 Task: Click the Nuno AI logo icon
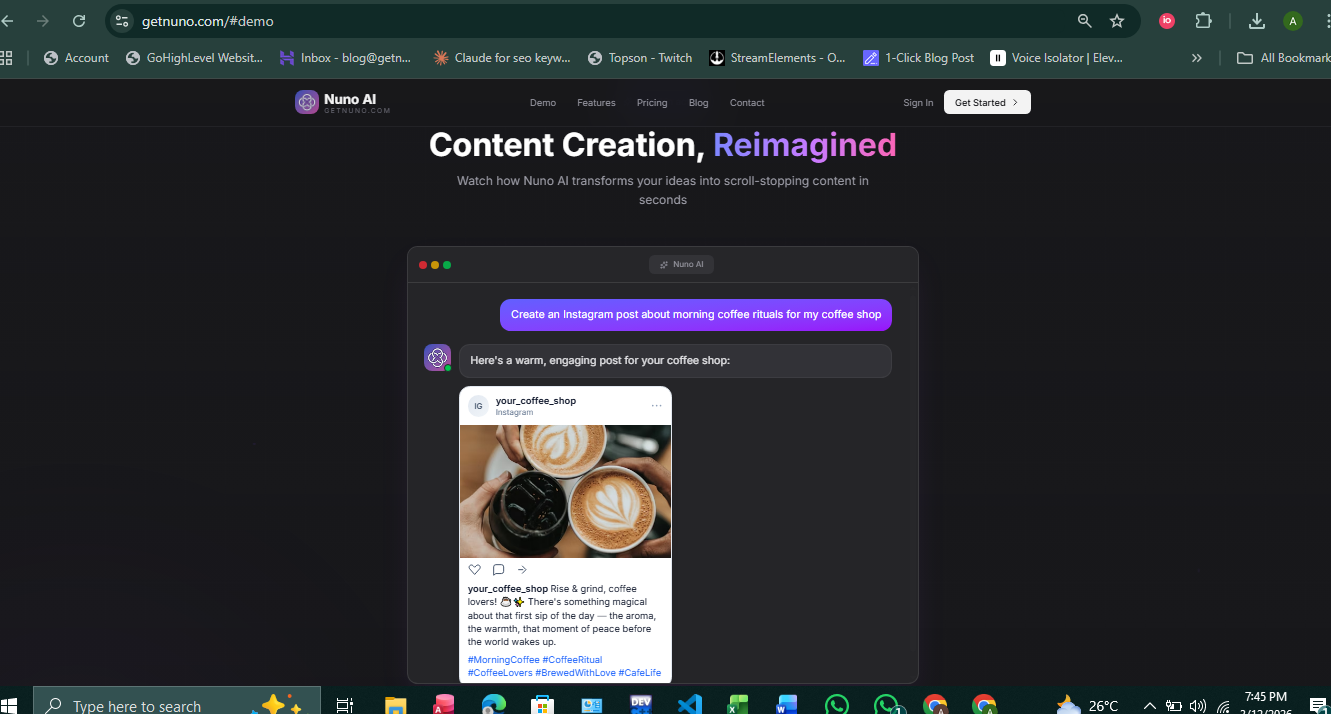[x=307, y=102]
